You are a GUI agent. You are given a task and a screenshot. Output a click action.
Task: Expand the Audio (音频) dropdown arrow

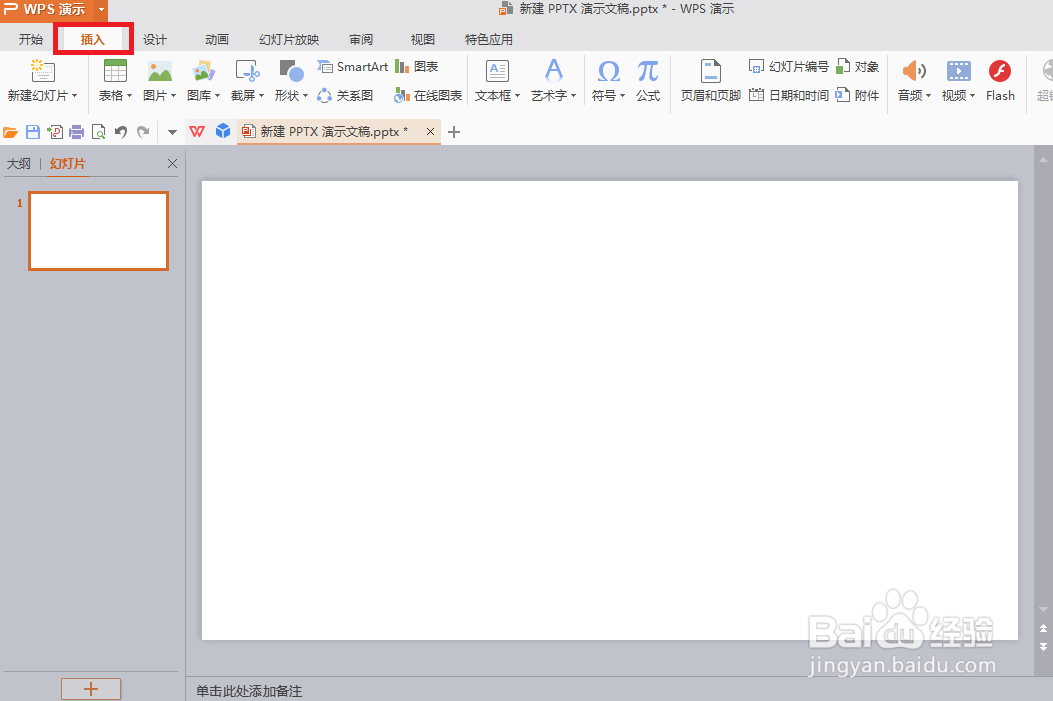pyautogui.click(x=928, y=96)
